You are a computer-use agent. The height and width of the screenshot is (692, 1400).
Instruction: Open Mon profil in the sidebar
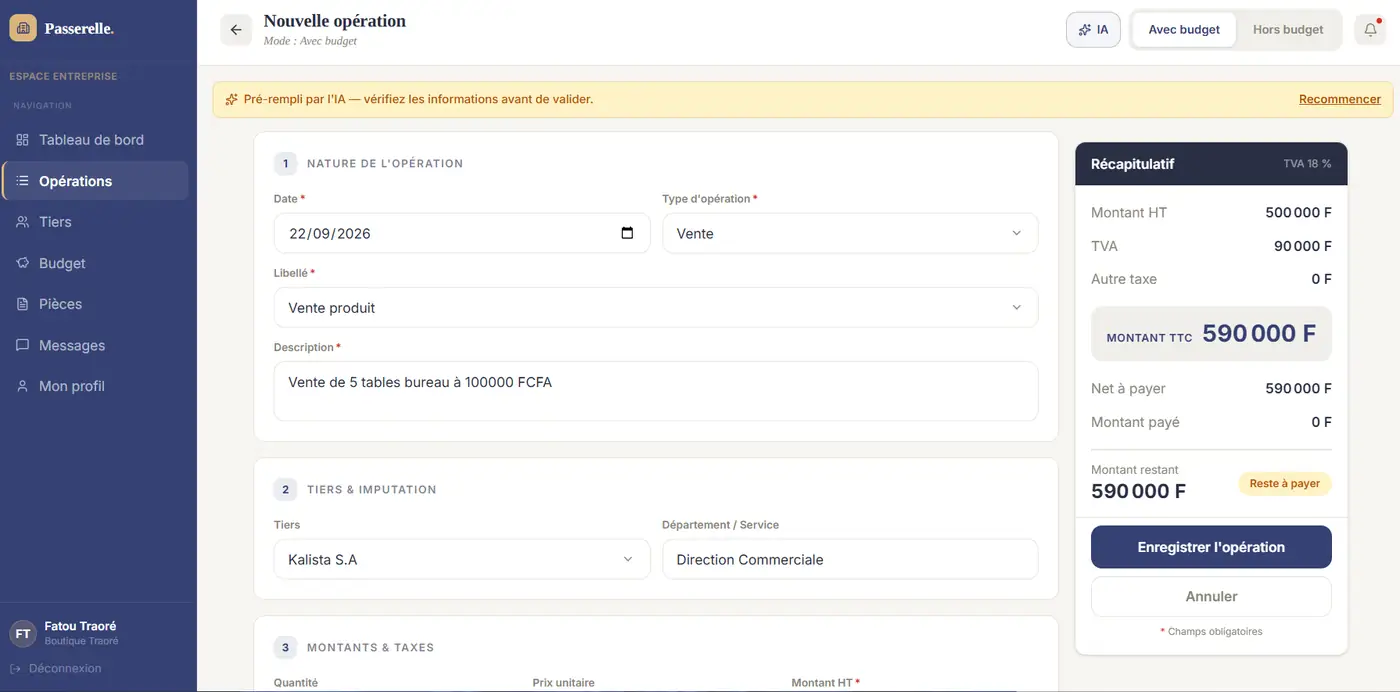(95, 386)
